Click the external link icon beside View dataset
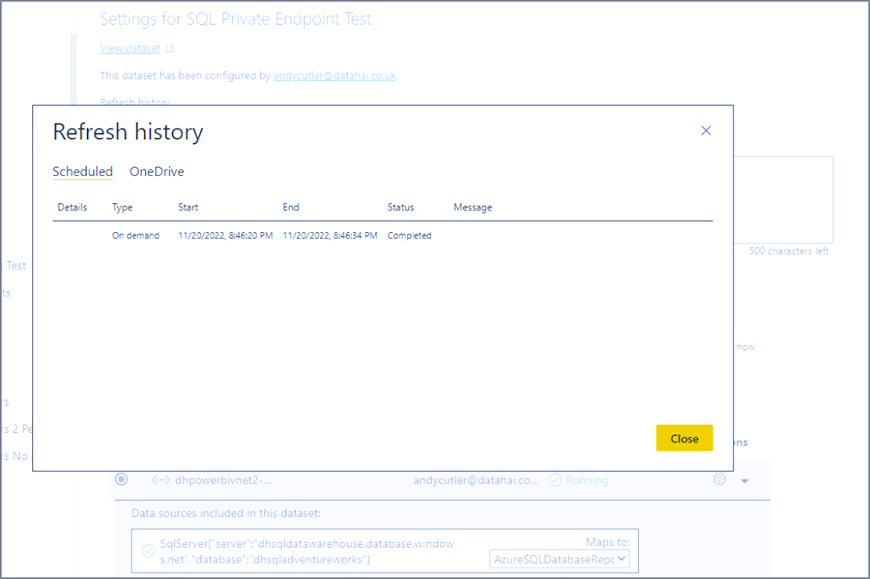 pos(170,49)
